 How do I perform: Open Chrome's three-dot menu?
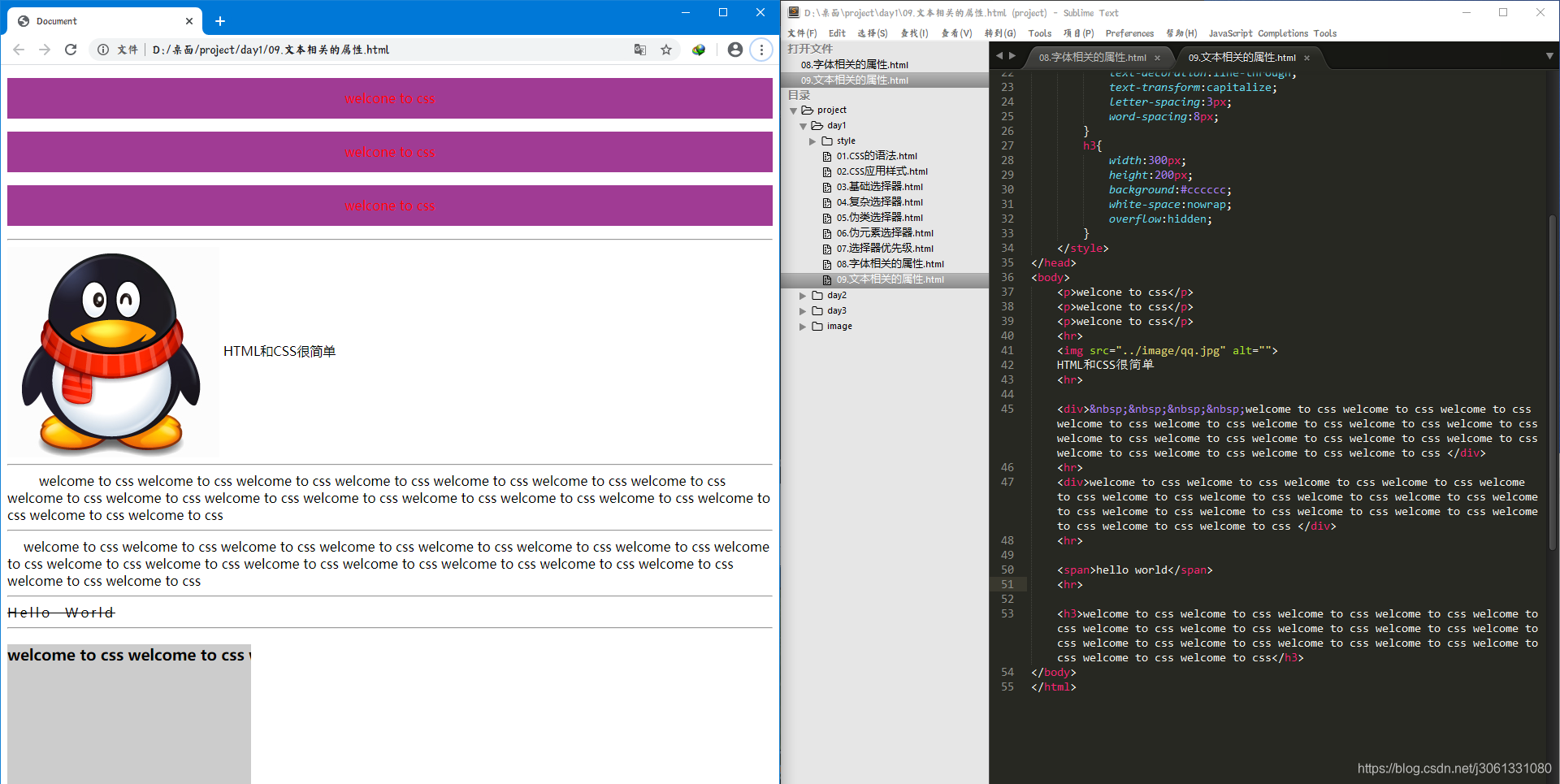[761, 50]
